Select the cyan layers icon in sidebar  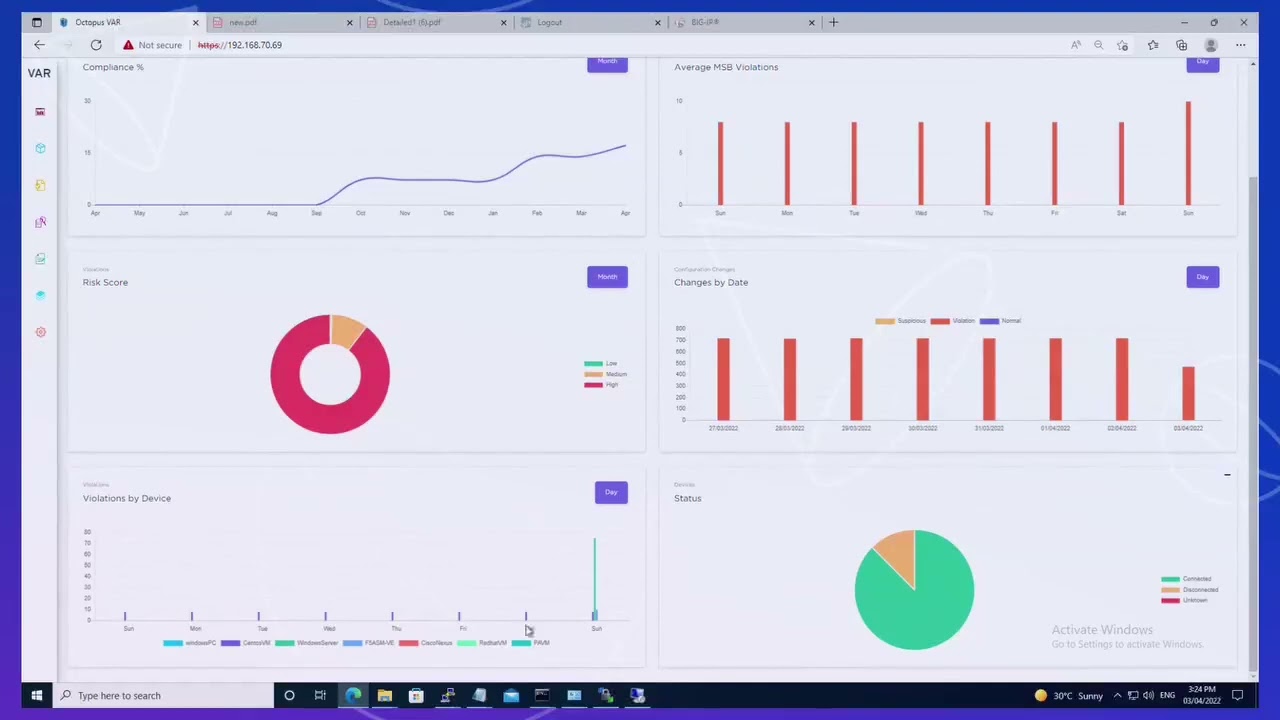click(40, 295)
